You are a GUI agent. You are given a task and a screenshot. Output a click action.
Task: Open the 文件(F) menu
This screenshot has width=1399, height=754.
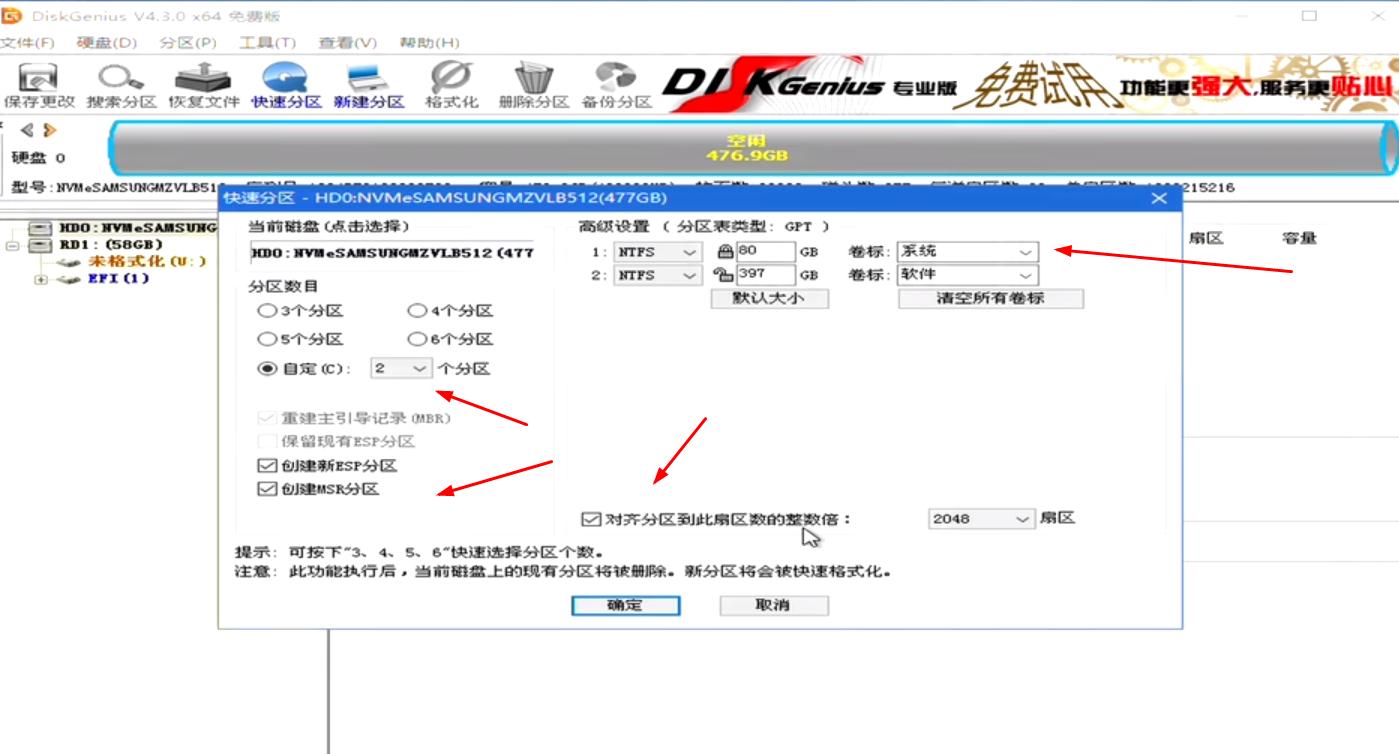pyautogui.click(x=28, y=43)
